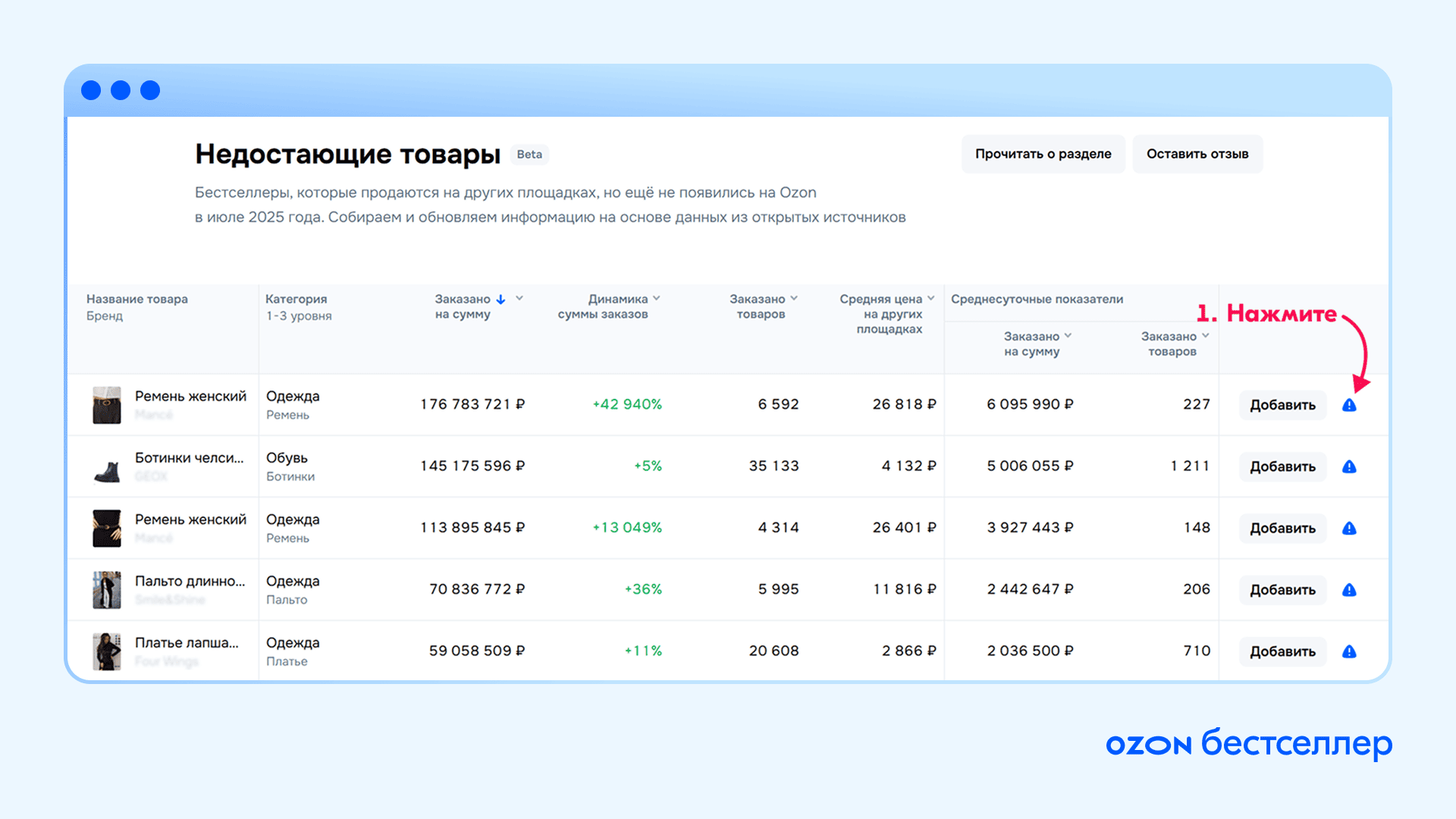Open the thumbnail of Ремень женский with 4 314 orders

[107, 528]
